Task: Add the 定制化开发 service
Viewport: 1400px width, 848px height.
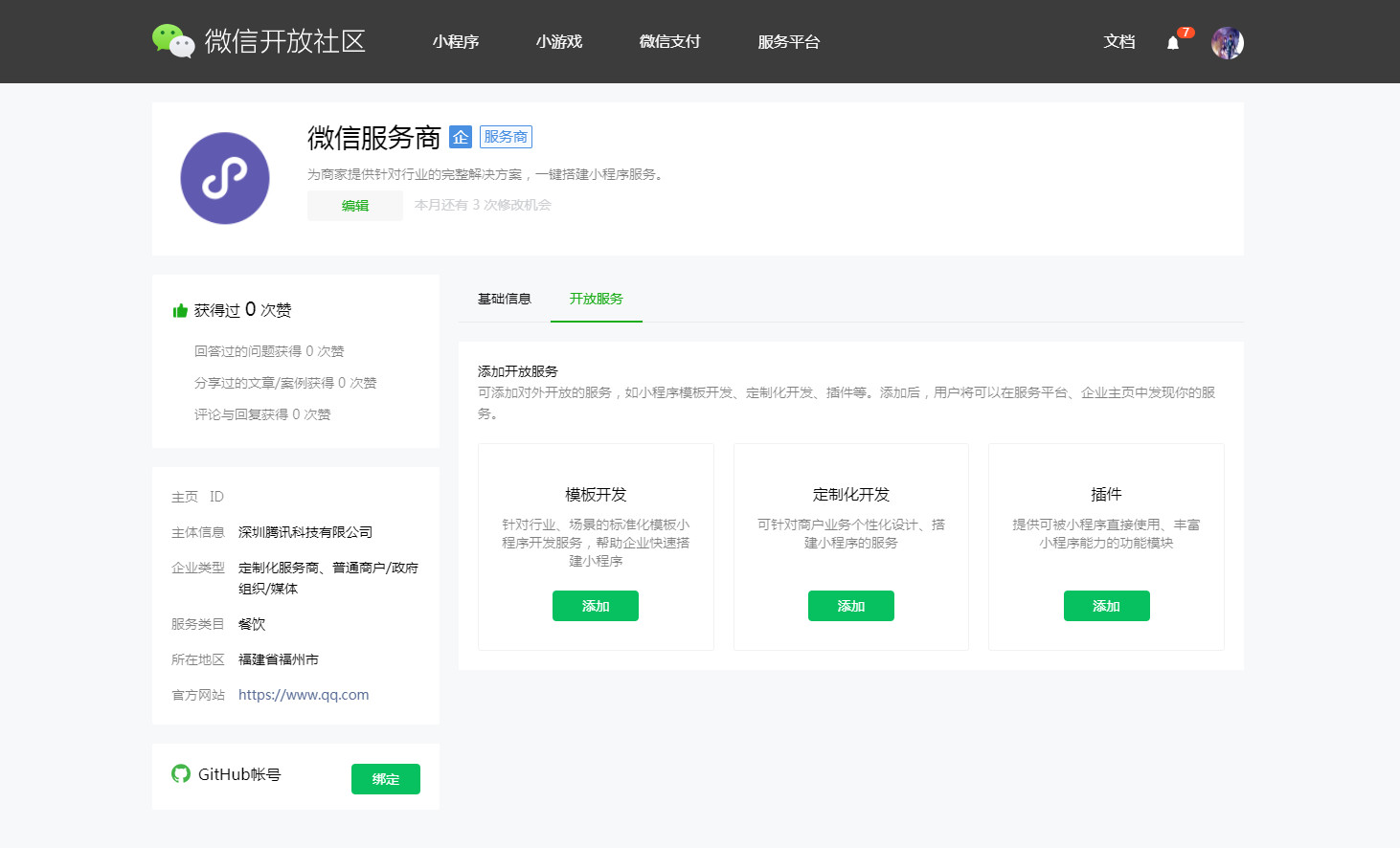Action: click(851, 606)
